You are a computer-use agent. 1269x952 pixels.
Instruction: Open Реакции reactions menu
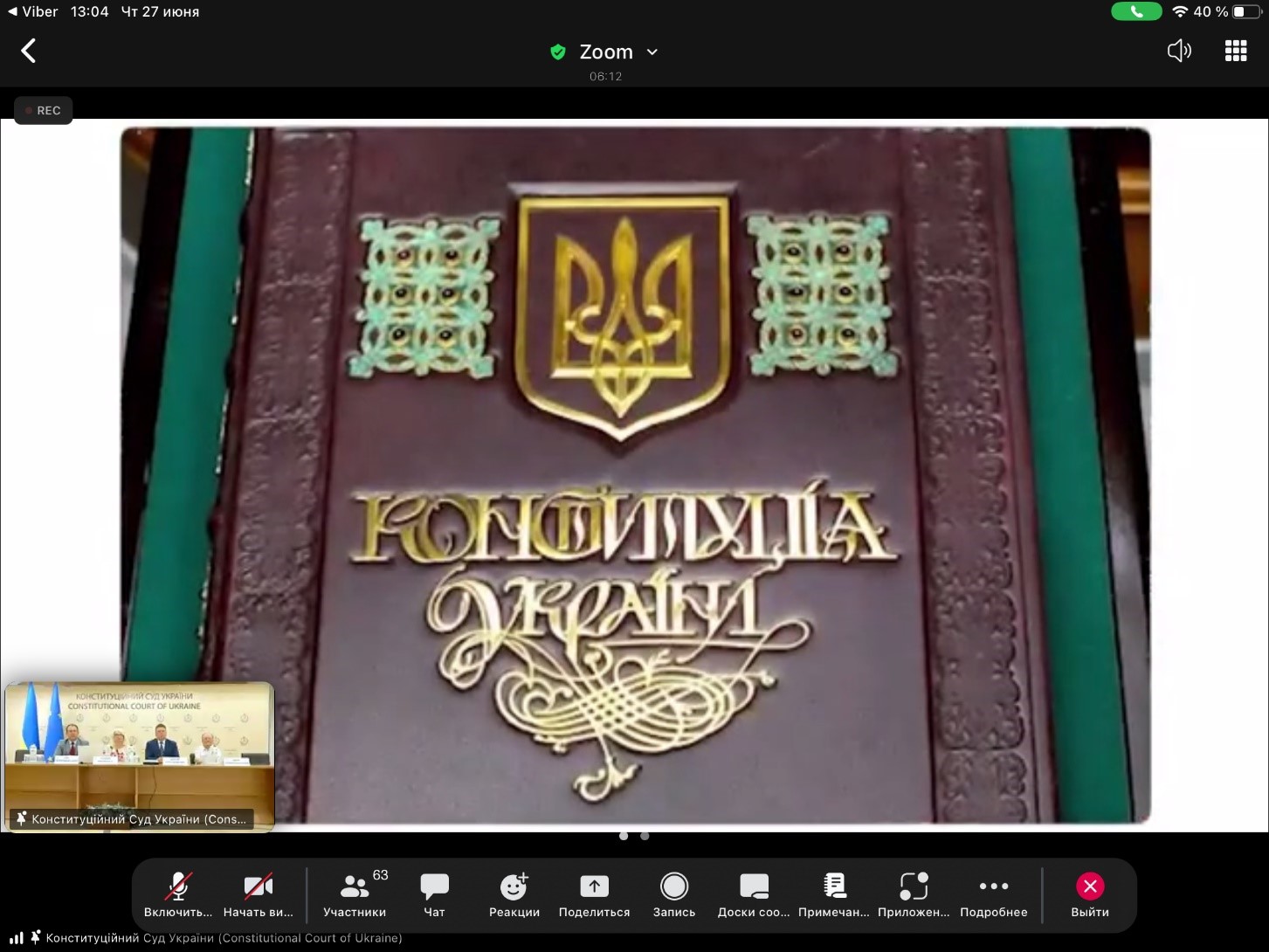(514, 895)
